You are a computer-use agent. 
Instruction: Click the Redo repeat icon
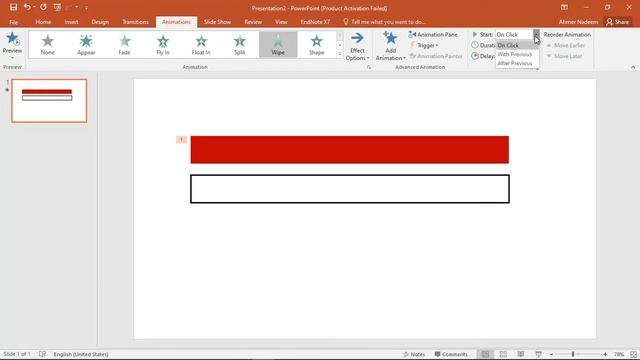43,7
